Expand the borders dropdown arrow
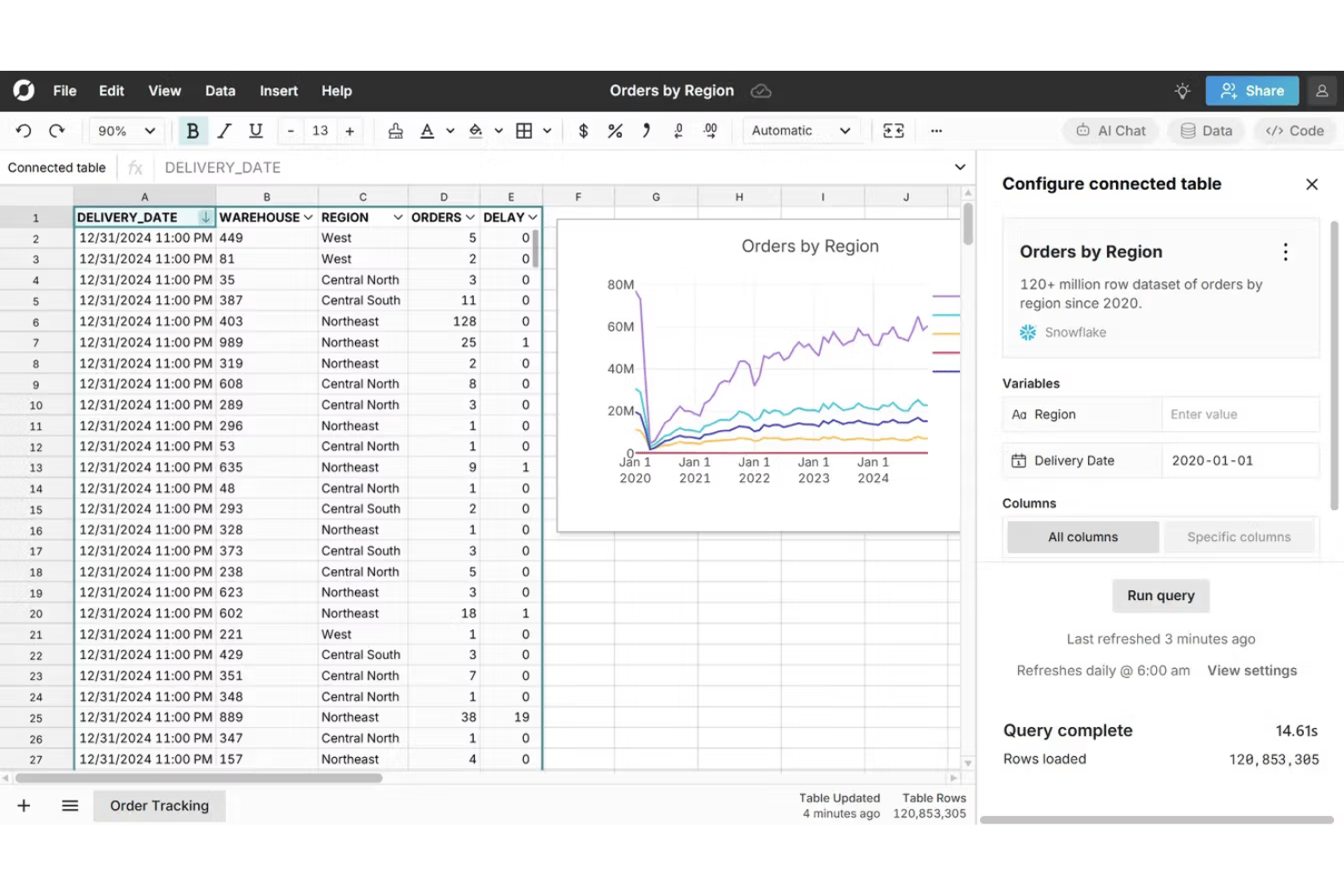1344x896 pixels. pyautogui.click(x=547, y=131)
